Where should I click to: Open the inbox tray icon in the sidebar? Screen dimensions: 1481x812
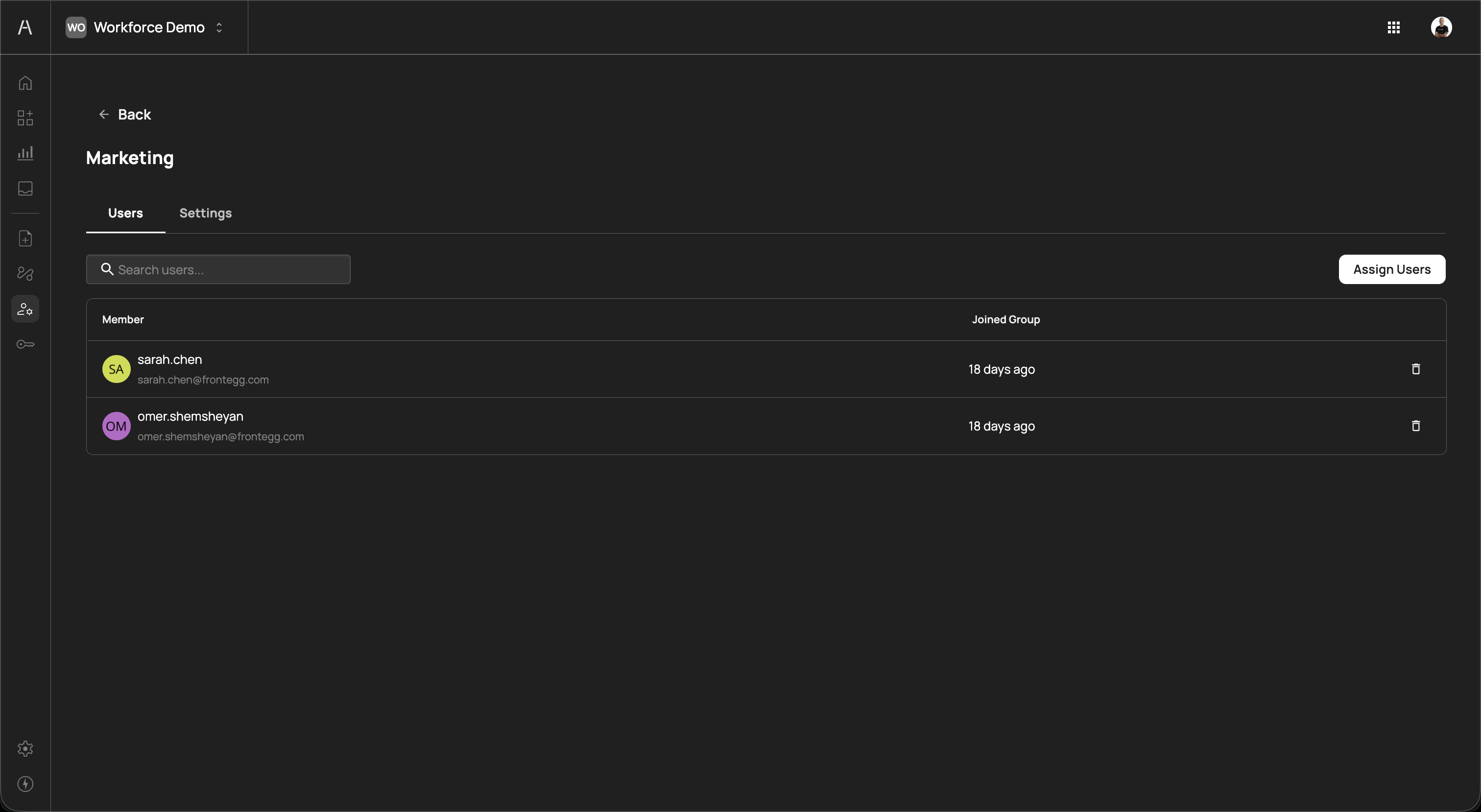point(25,189)
